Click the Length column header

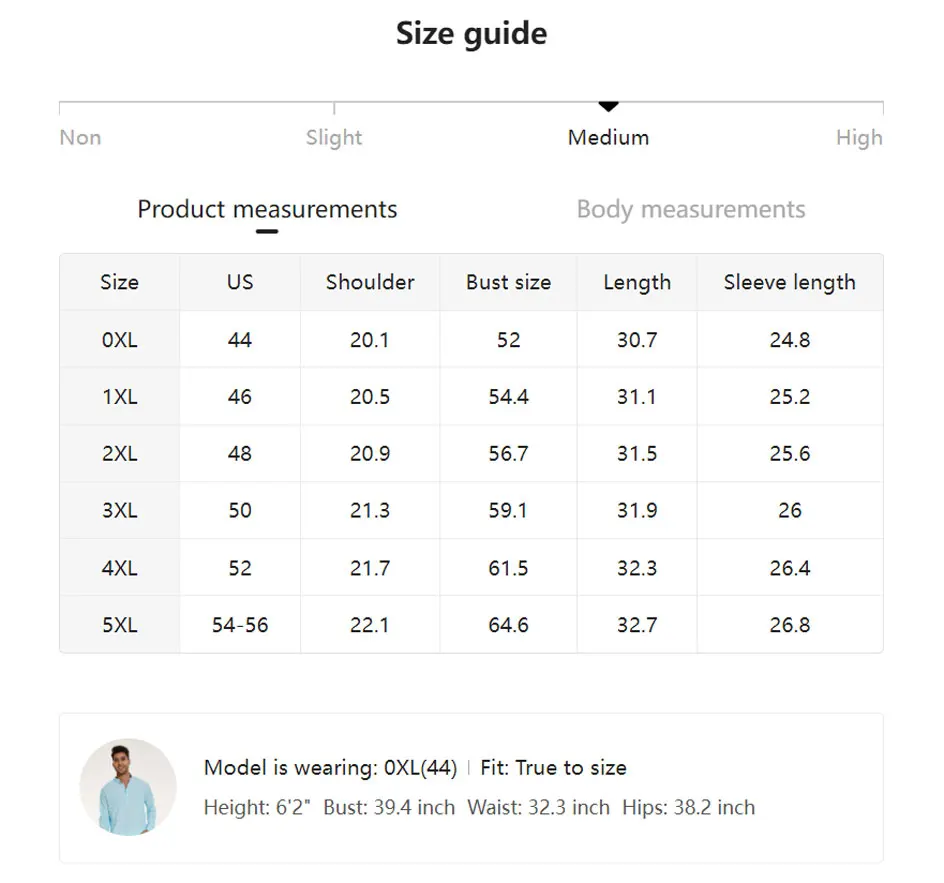tap(637, 282)
